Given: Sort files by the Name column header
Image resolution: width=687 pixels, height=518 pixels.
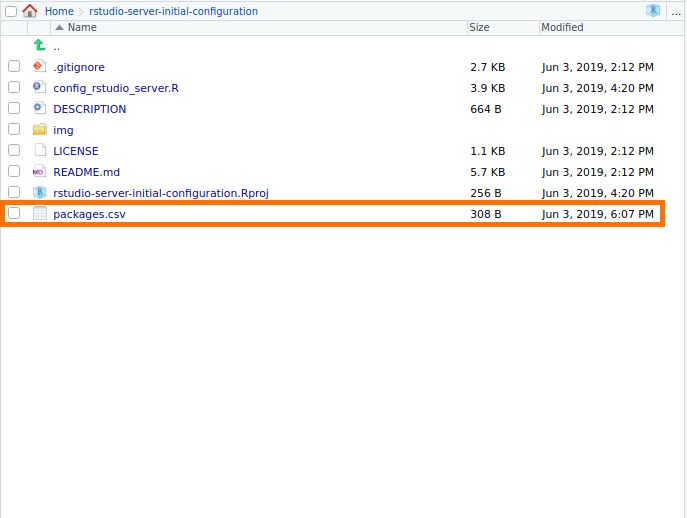Looking at the screenshot, I should tap(259, 28).
